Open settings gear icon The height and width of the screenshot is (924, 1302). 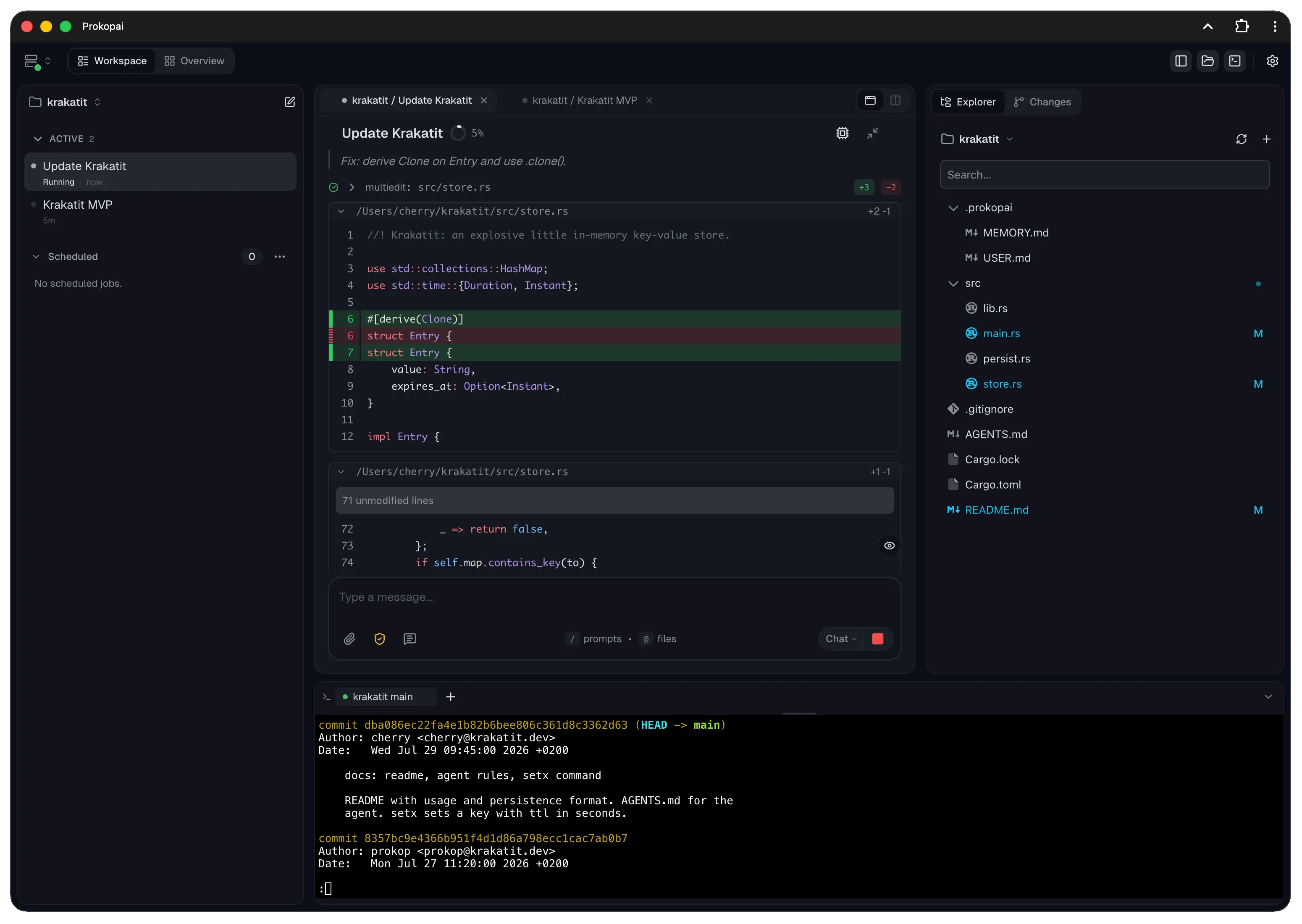click(x=1273, y=61)
